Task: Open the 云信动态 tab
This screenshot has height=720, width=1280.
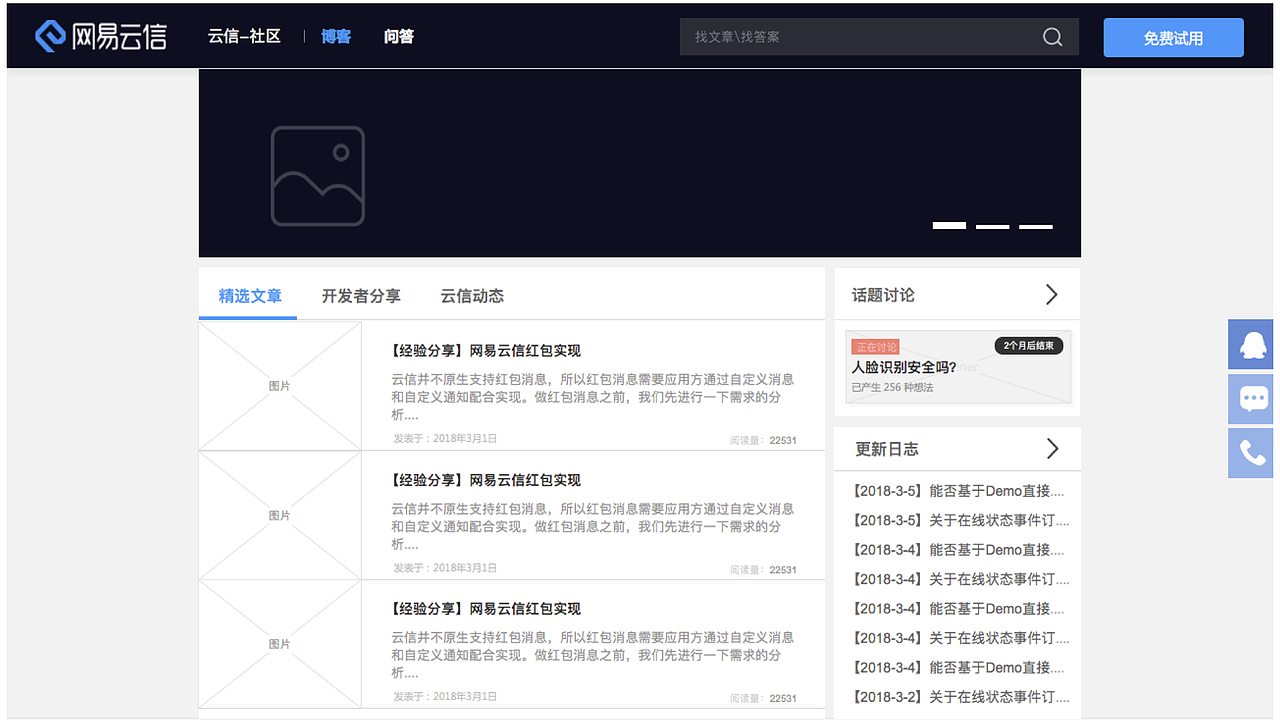Action: click(x=472, y=296)
